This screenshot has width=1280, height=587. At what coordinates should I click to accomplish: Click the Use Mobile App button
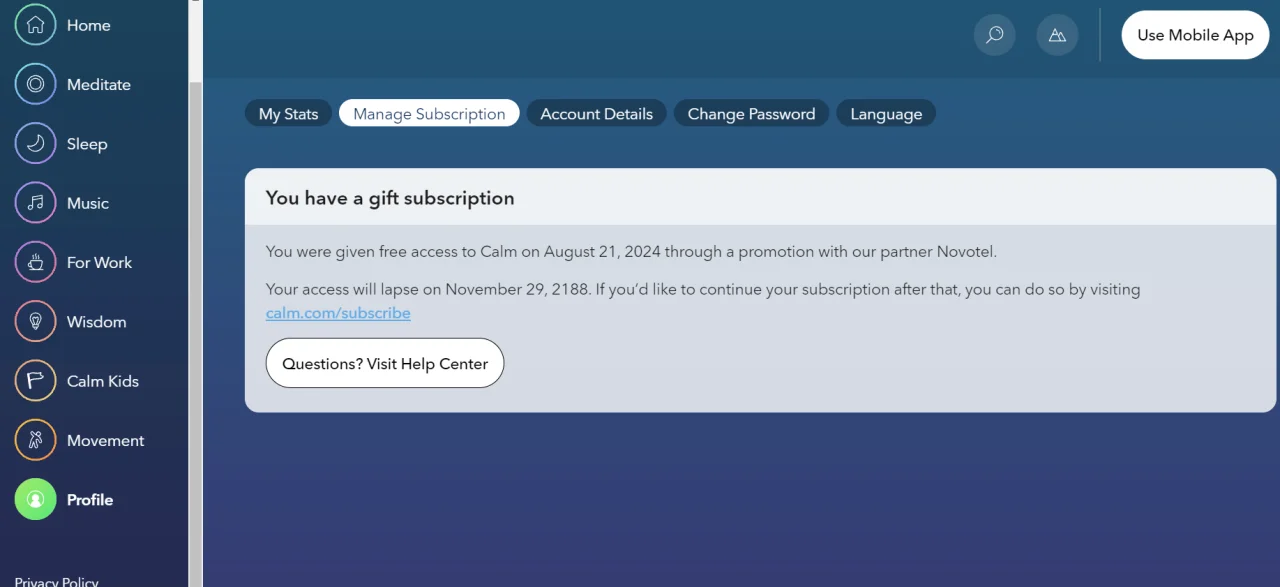click(1195, 35)
